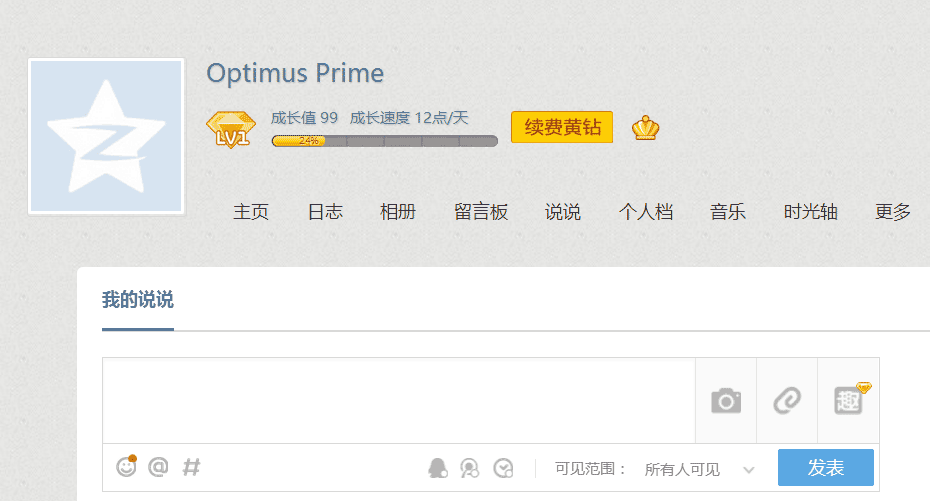
Task: Click the QQ penguin sync icon
Action: pyautogui.click(x=437, y=467)
